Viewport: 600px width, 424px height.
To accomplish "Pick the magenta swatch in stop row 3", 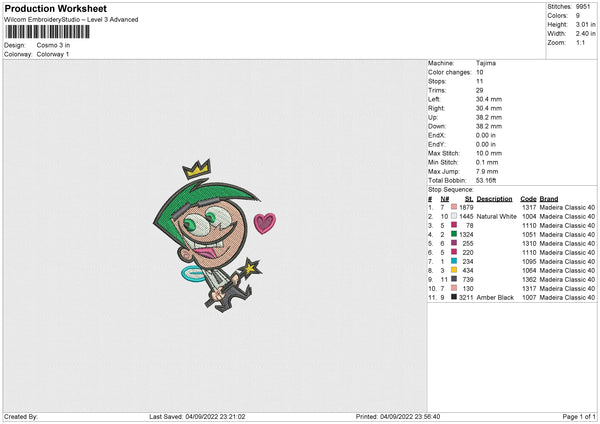I will click(454, 225).
